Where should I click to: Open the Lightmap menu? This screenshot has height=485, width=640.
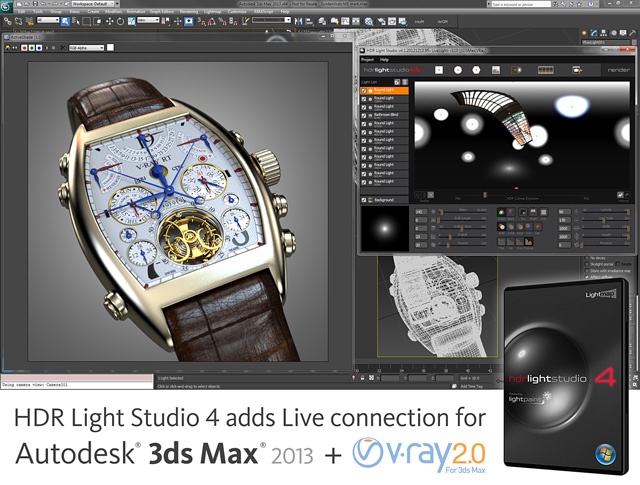(x=212, y=12)
